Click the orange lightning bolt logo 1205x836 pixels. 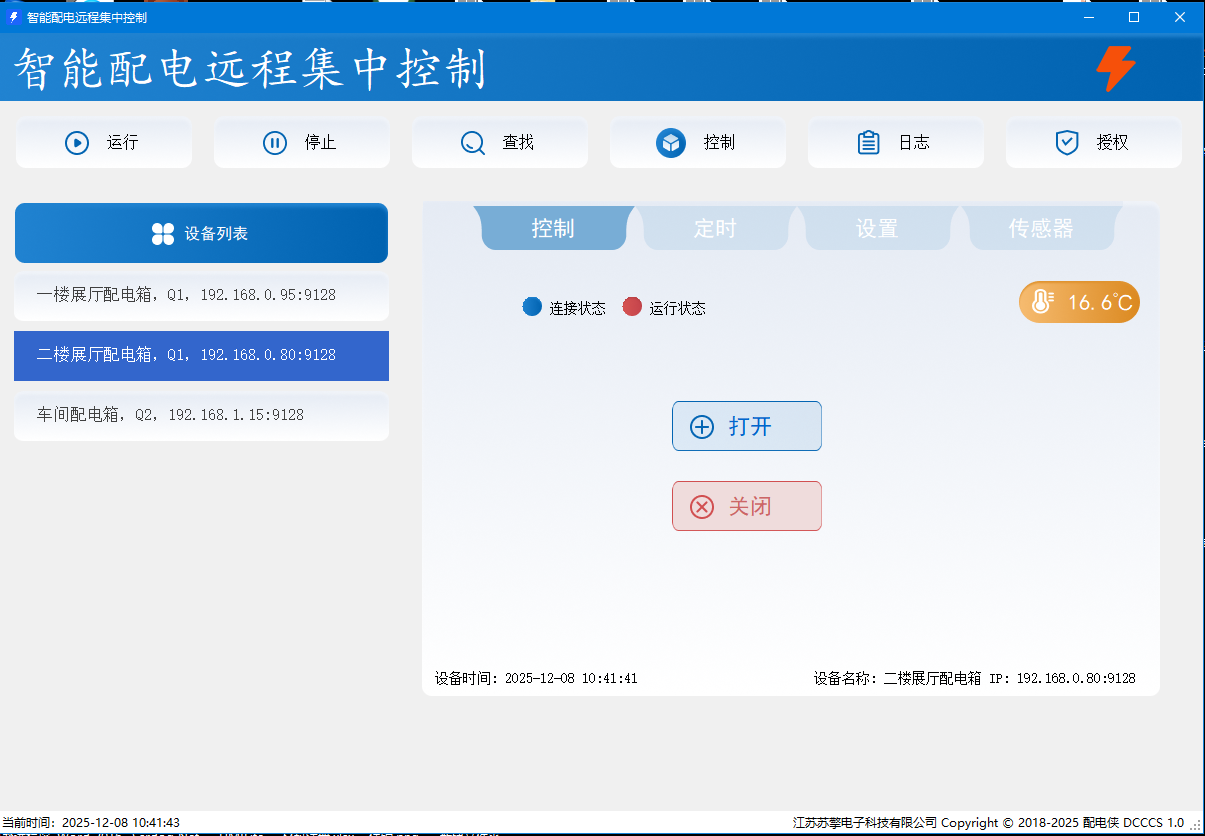1116,69
